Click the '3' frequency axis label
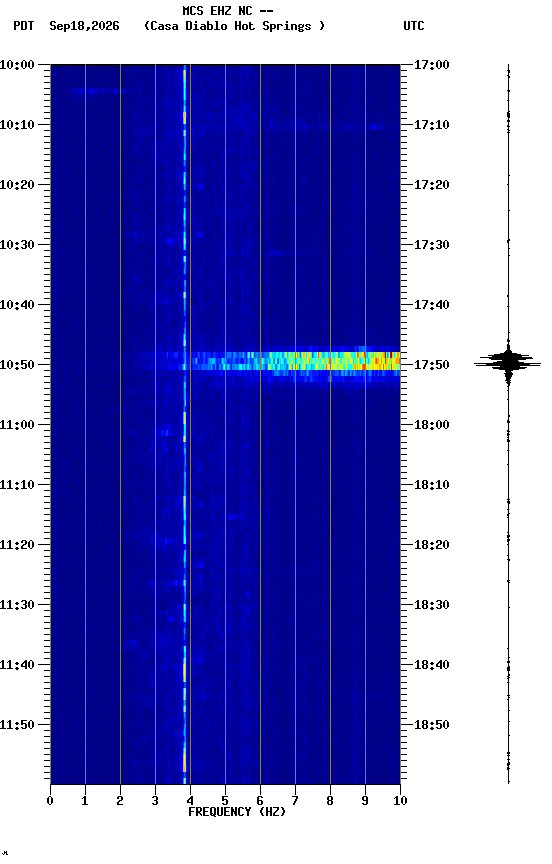This screenshot has height=864, width=552. (155, 801)
